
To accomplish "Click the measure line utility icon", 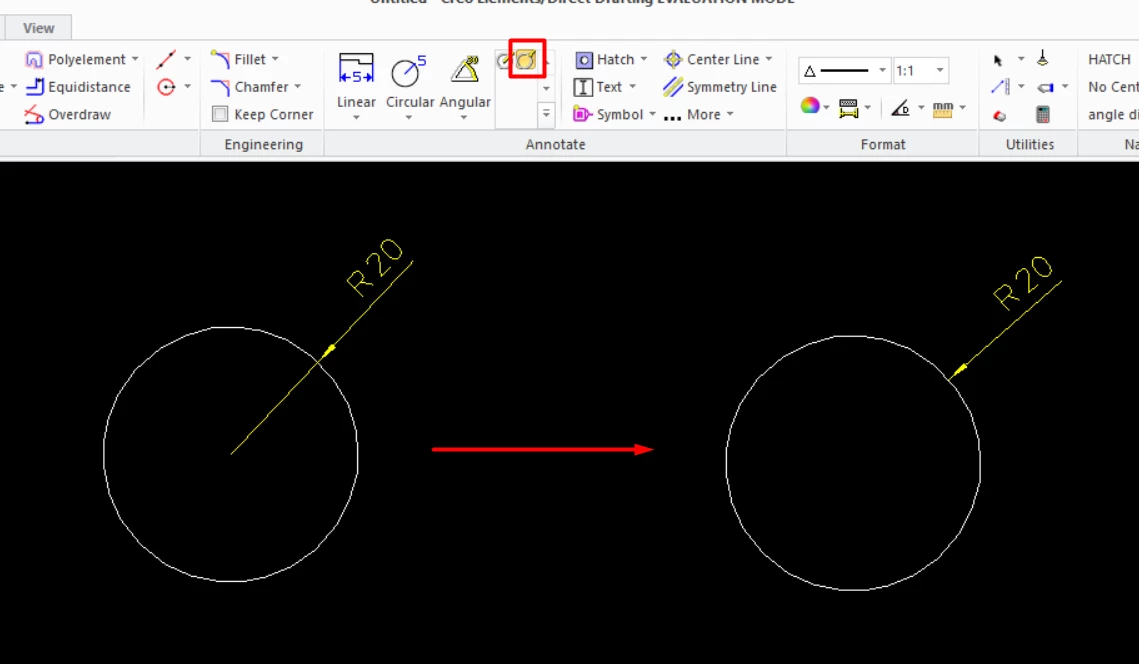I will [1000, 87].
